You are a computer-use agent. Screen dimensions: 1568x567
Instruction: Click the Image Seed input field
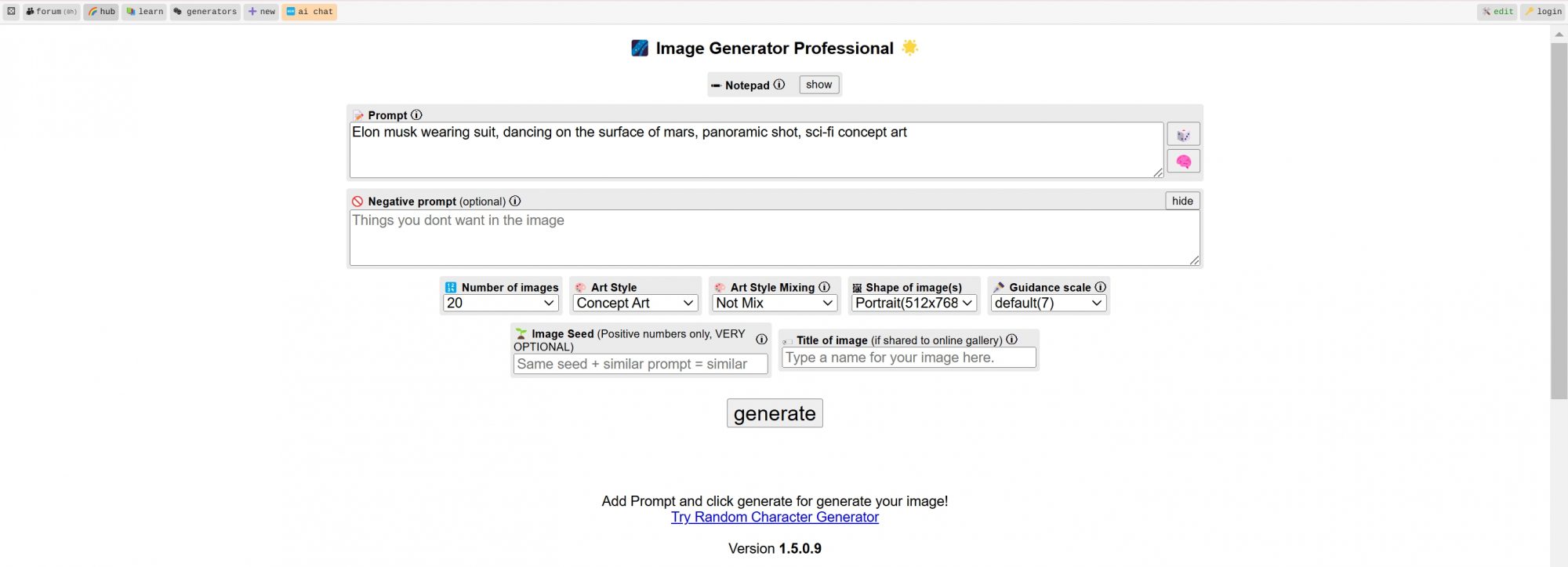tap(641, 364)
